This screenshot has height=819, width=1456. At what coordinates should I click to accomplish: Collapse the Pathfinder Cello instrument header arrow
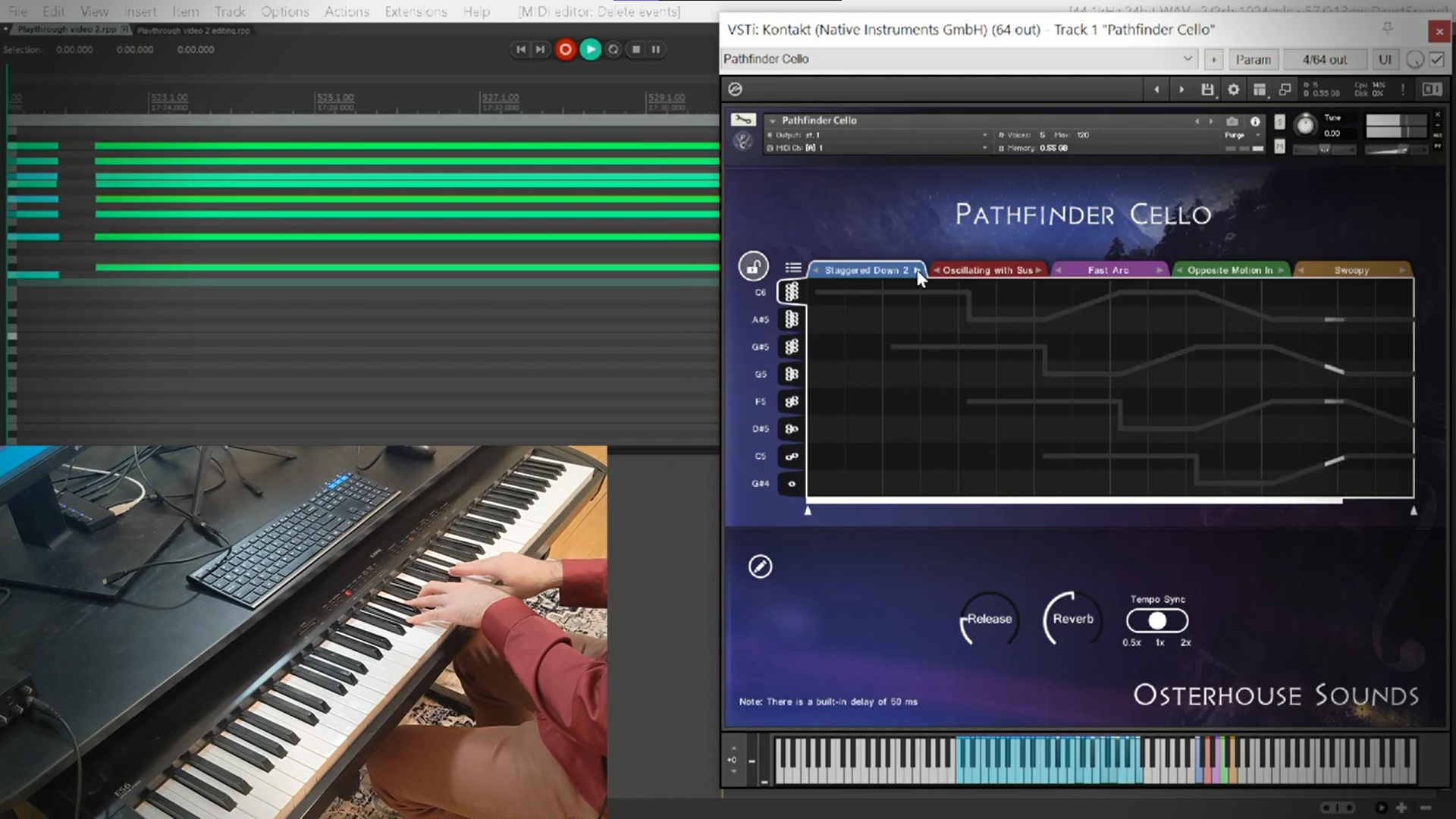pos(772,121)
